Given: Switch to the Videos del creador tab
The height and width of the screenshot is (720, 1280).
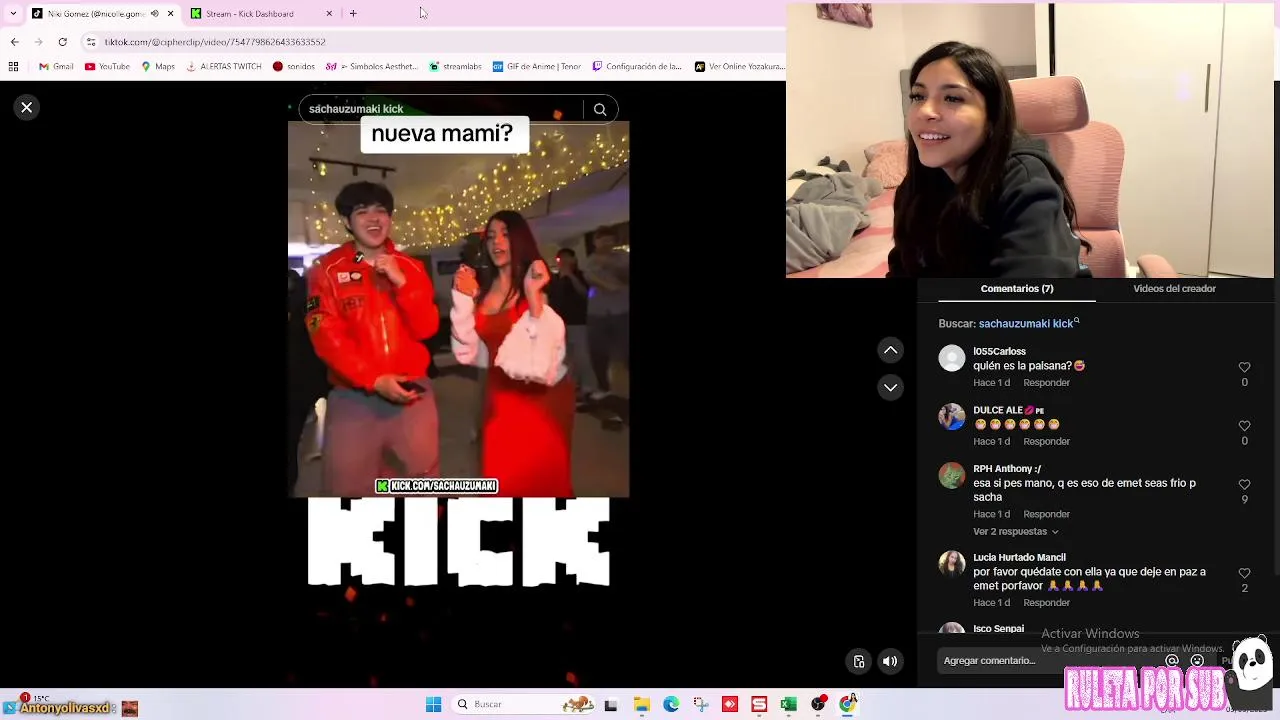Looking at the screenshot, I should pos(1174,289).
